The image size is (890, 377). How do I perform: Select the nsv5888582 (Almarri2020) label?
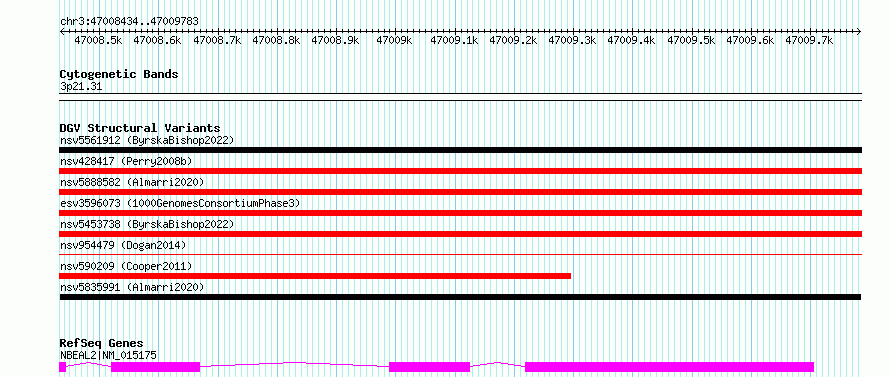[132, 182]
